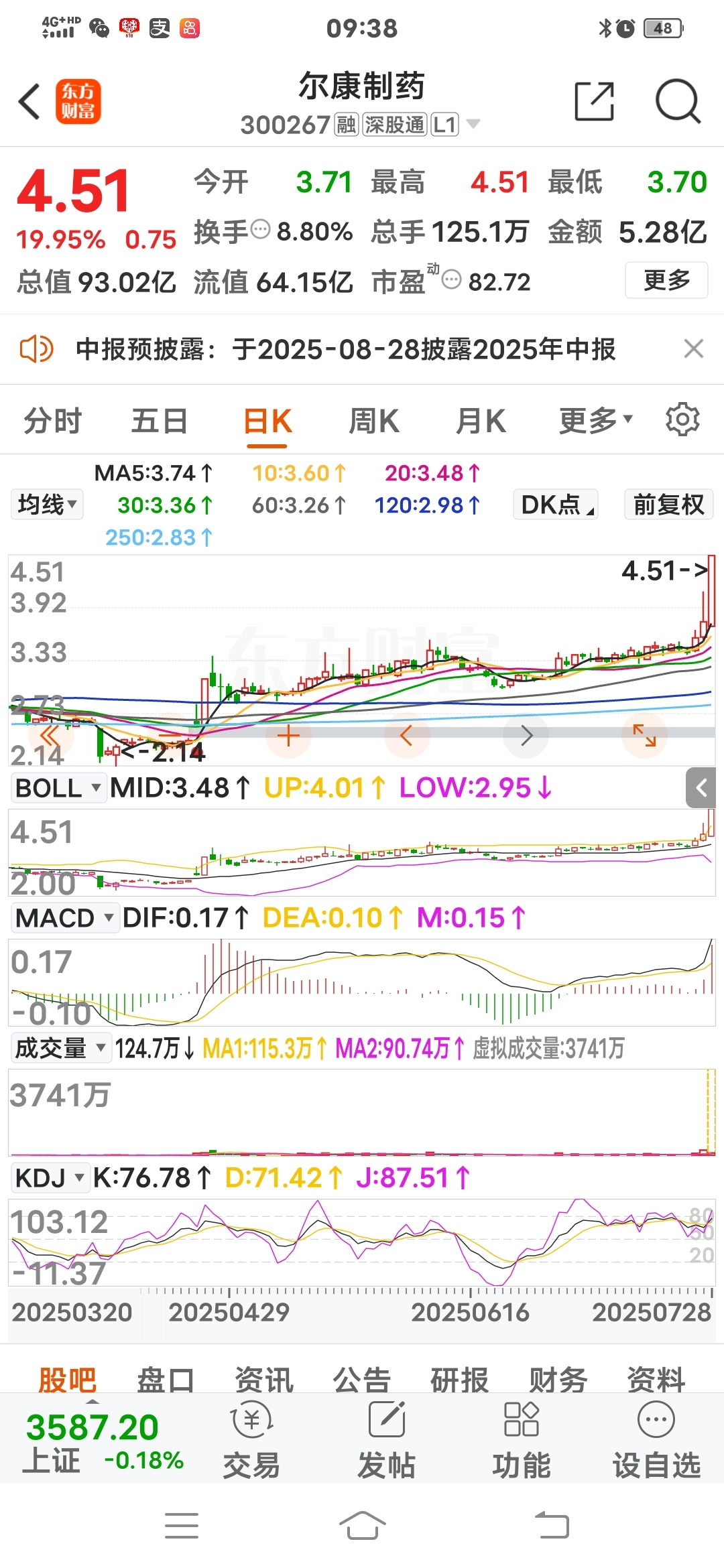Tap the speaker announcement icon
The width and height of the screenshot is (724, 1568).
pos(36,349)
